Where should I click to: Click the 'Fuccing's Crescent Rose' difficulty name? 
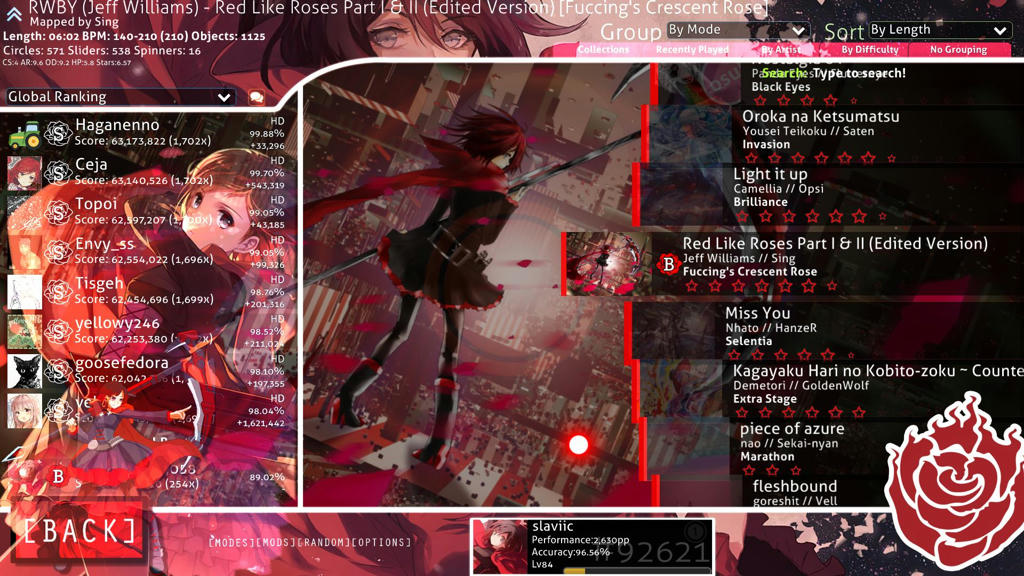pyautogui.click(x=750, y=272)
